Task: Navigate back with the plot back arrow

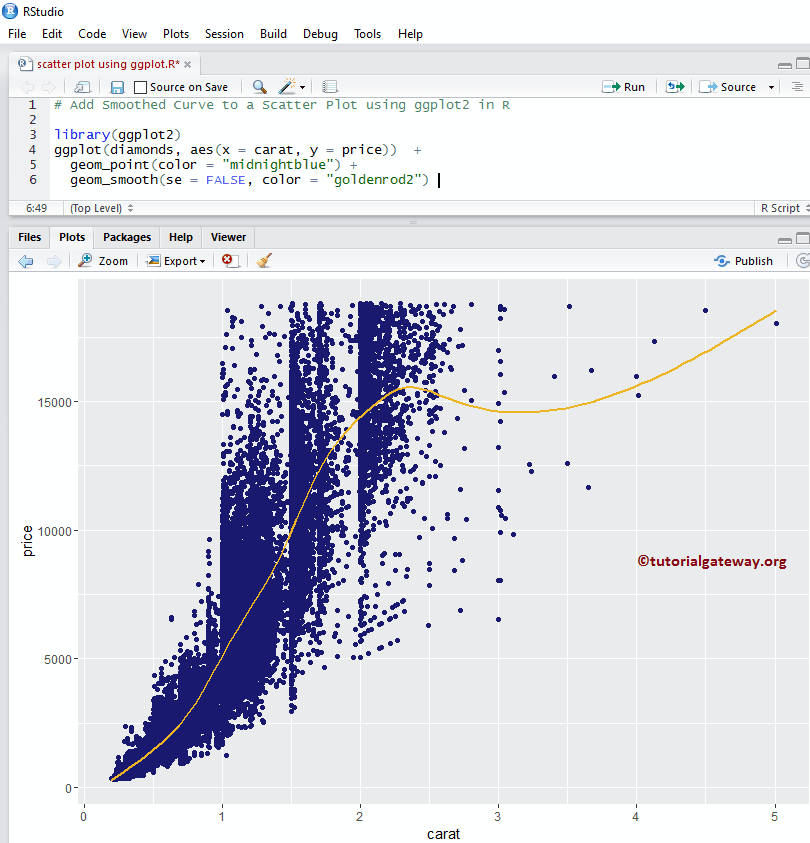Action: 26,261
